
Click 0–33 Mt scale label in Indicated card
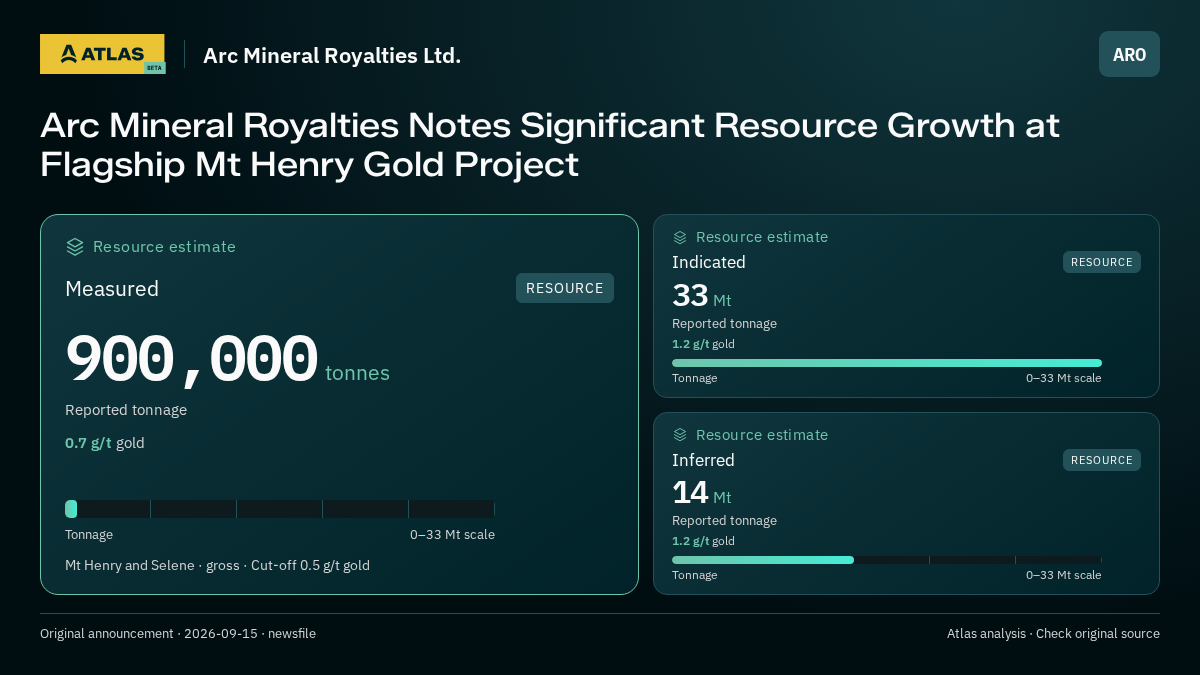(x=1064, y=378)
